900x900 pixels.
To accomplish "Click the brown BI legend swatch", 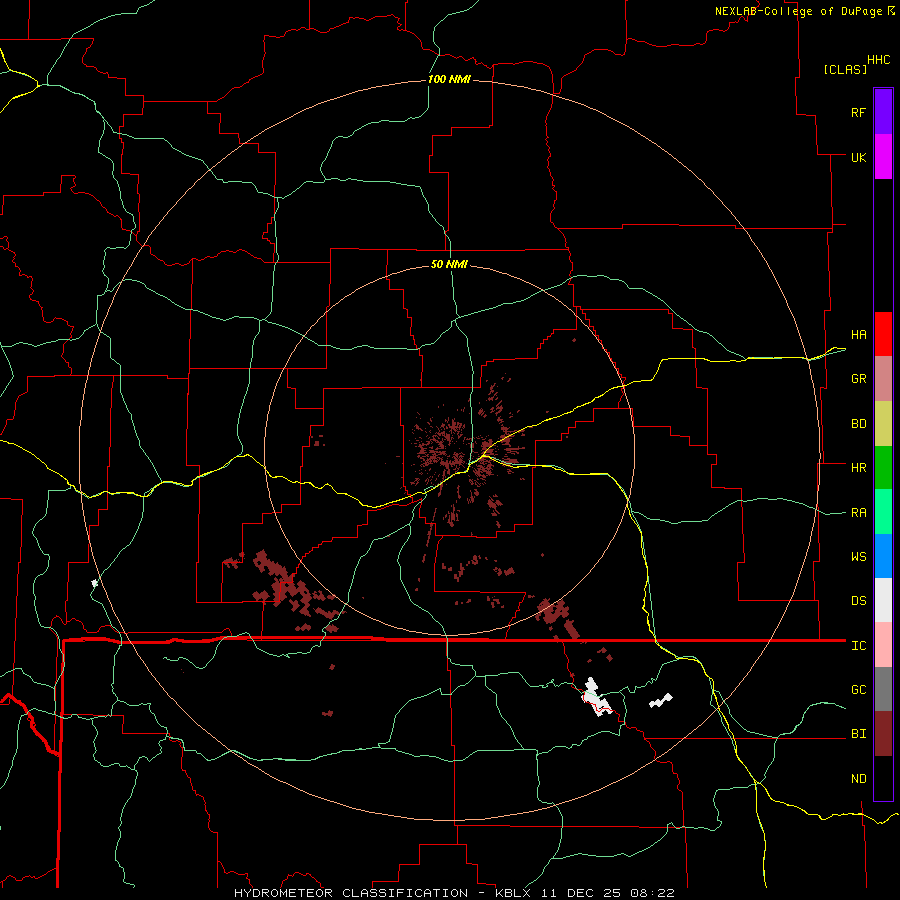I will point(883,734).
